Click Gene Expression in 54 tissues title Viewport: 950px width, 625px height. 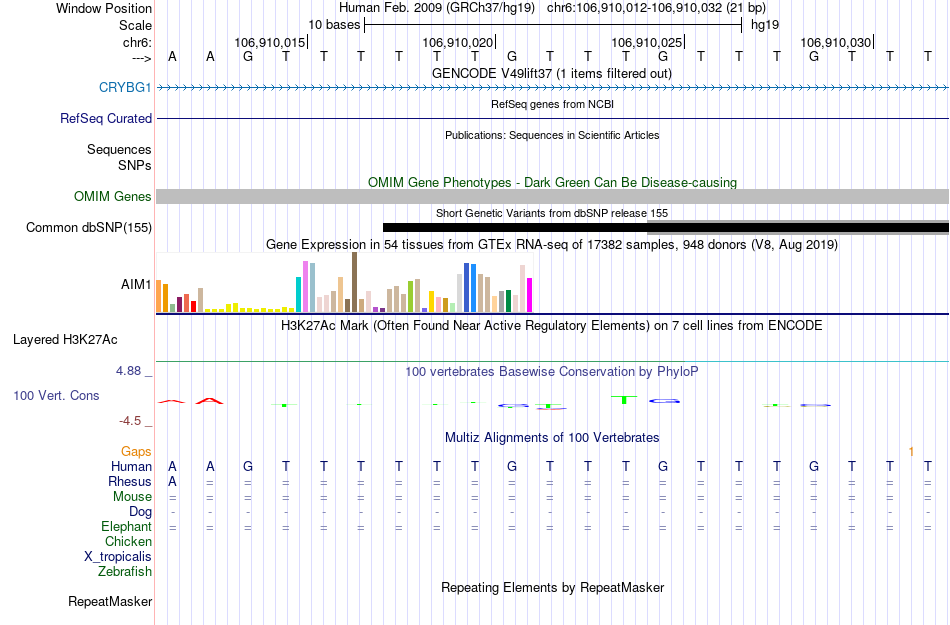point(552,245)
